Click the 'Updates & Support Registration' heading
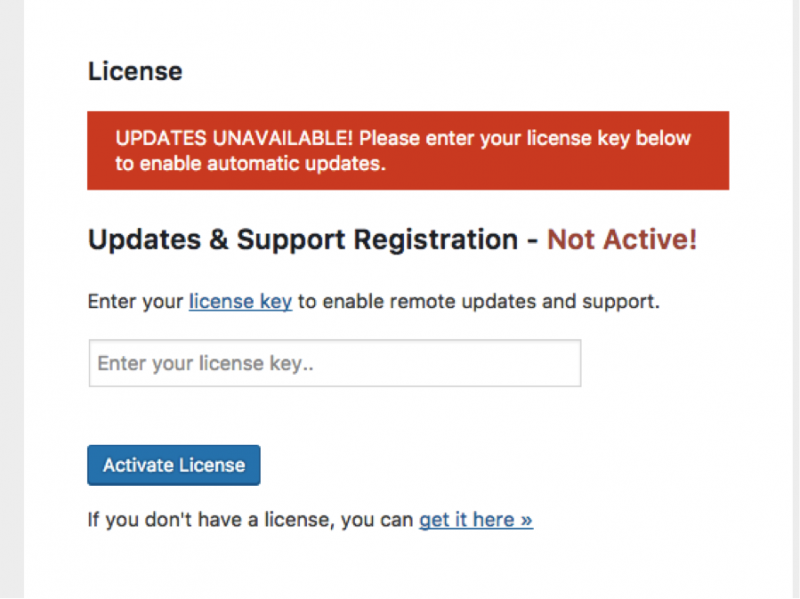800x599 pixels. pyautogui.click(x=303, y=239)
